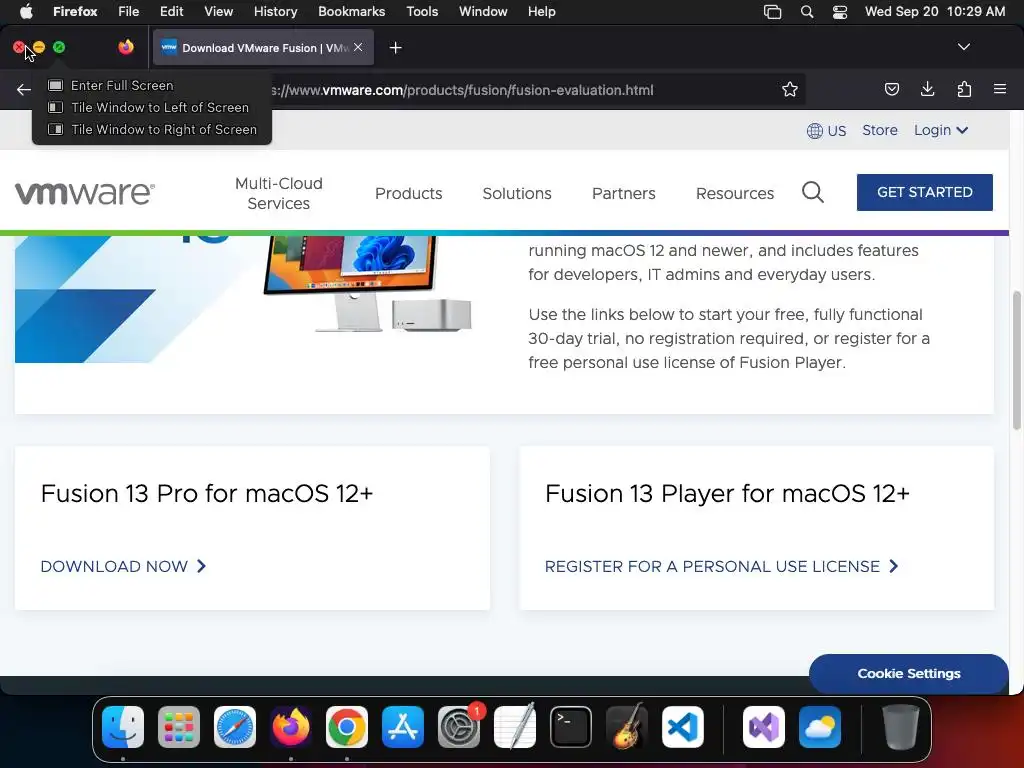Click the vmware.com address bar URL

462,90
